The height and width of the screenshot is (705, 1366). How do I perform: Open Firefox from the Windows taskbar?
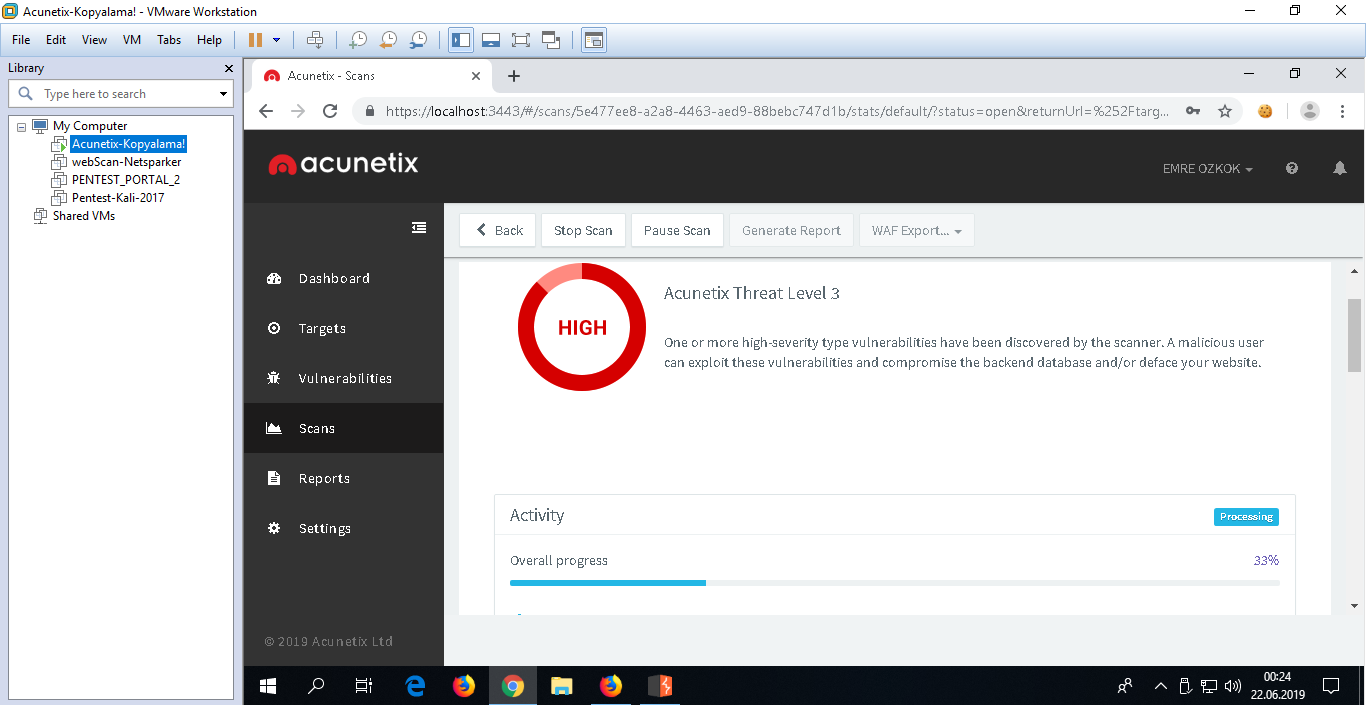[463, 686]
